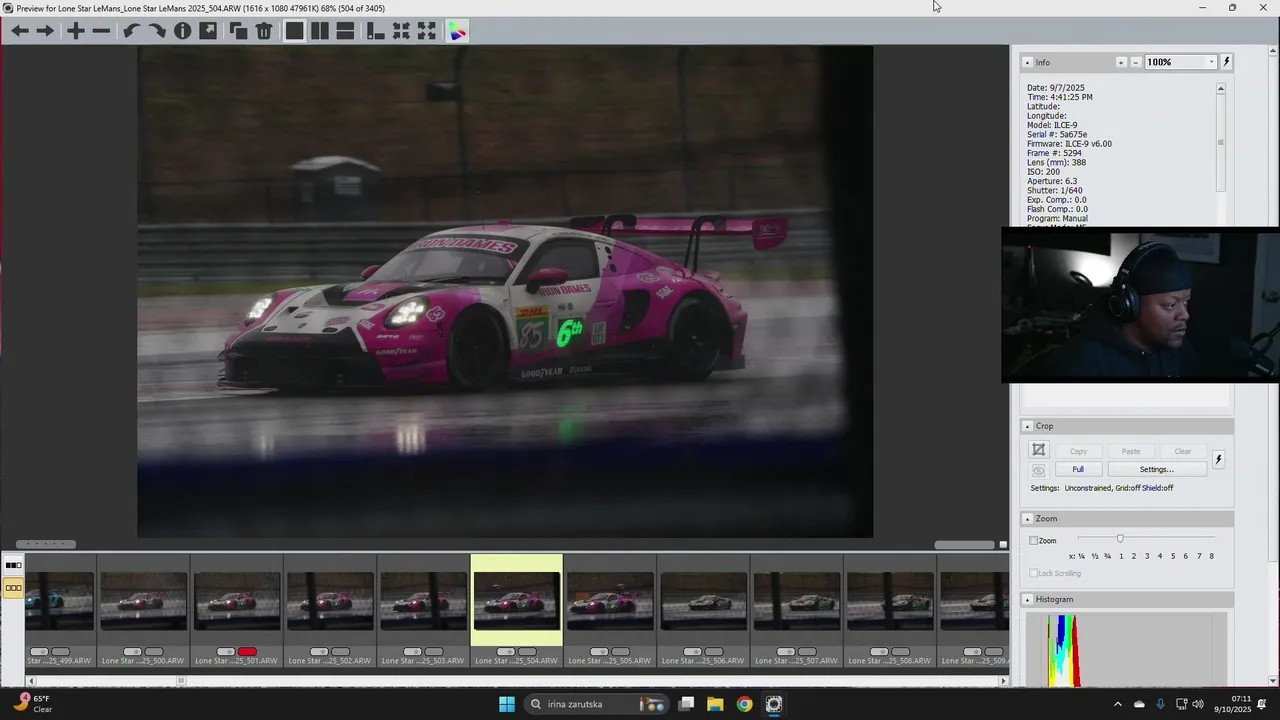
Task: Toggle the star tag on 502.ARW
Action: pos(319,652)
